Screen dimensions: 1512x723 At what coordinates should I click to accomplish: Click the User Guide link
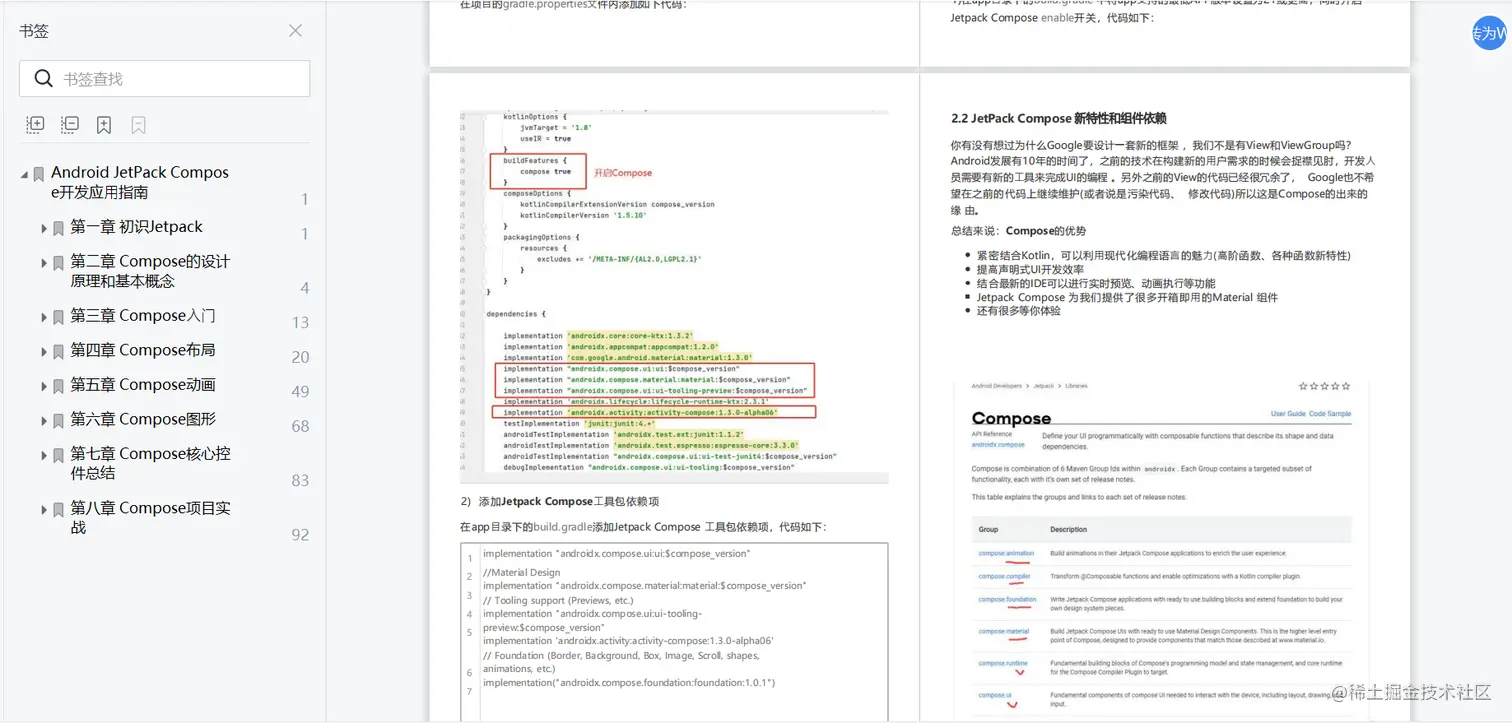(x=1288, y=414)
